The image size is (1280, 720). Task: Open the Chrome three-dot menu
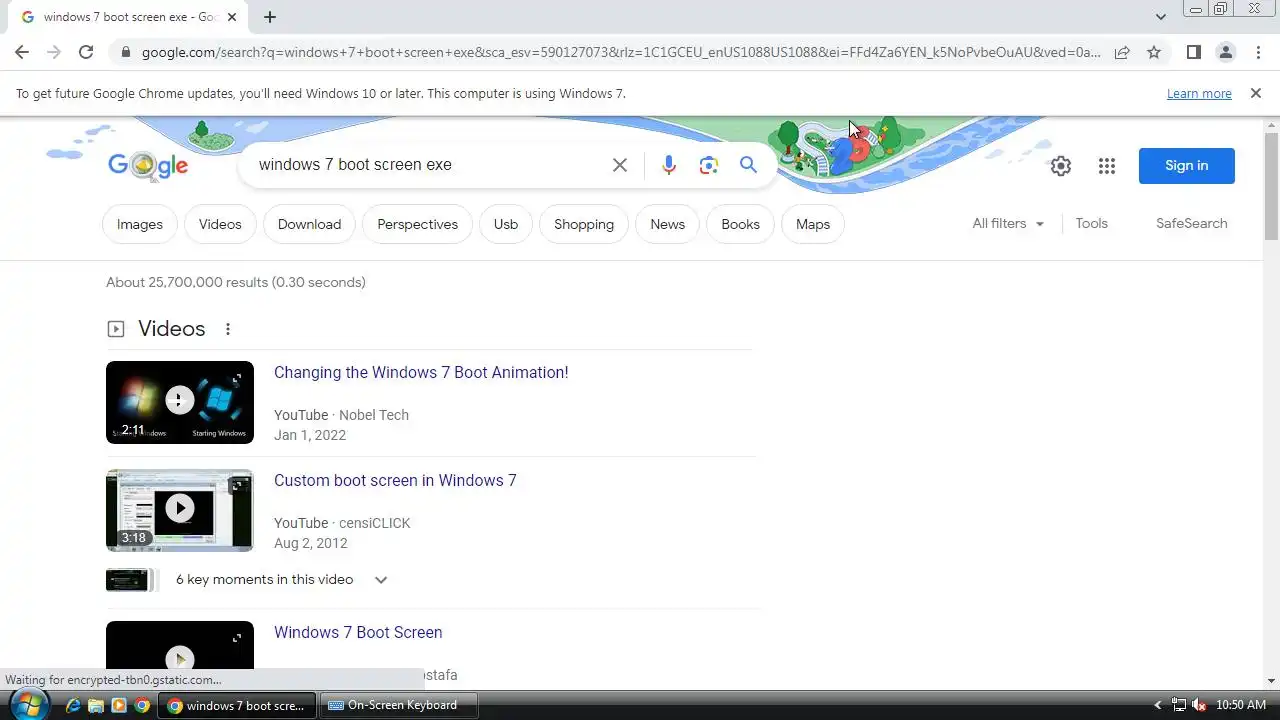[1258, 52]
